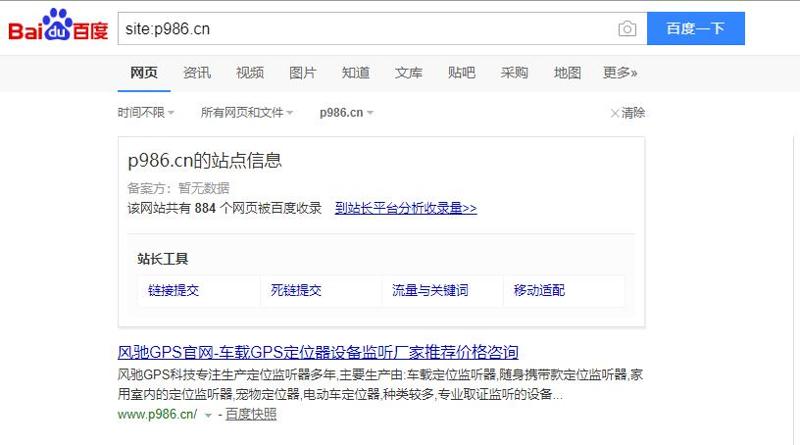
Task: Switch to the 资讯 tab
Action: click(197, 72)
